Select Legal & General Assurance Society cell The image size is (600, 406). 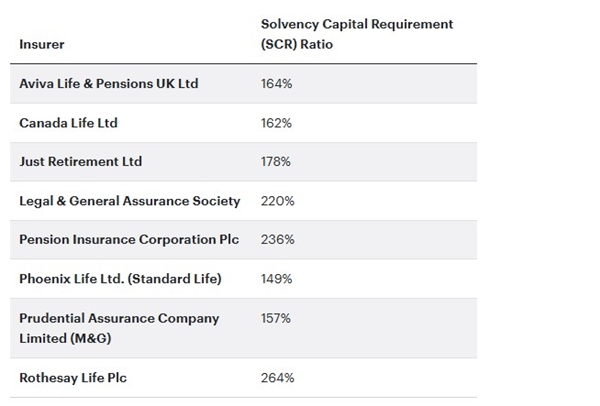[130, 201]
